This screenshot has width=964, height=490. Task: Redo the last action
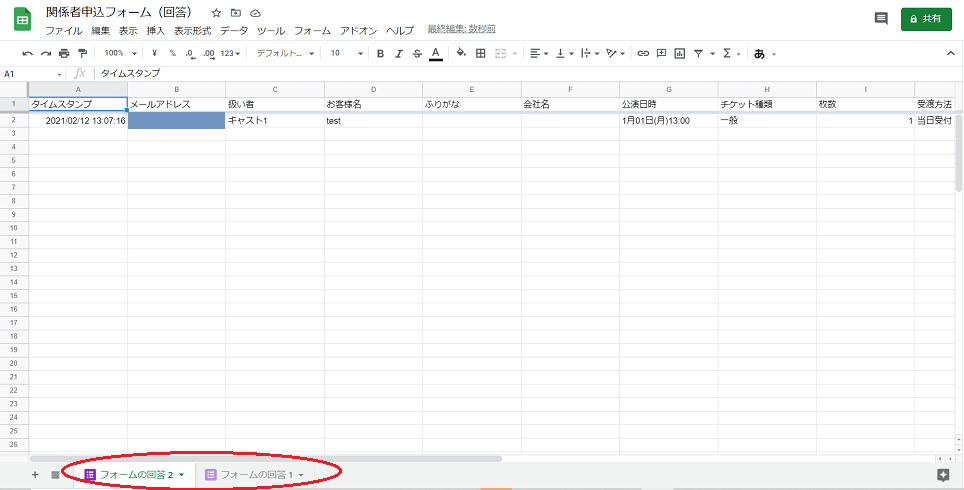(x=45, y=53)
